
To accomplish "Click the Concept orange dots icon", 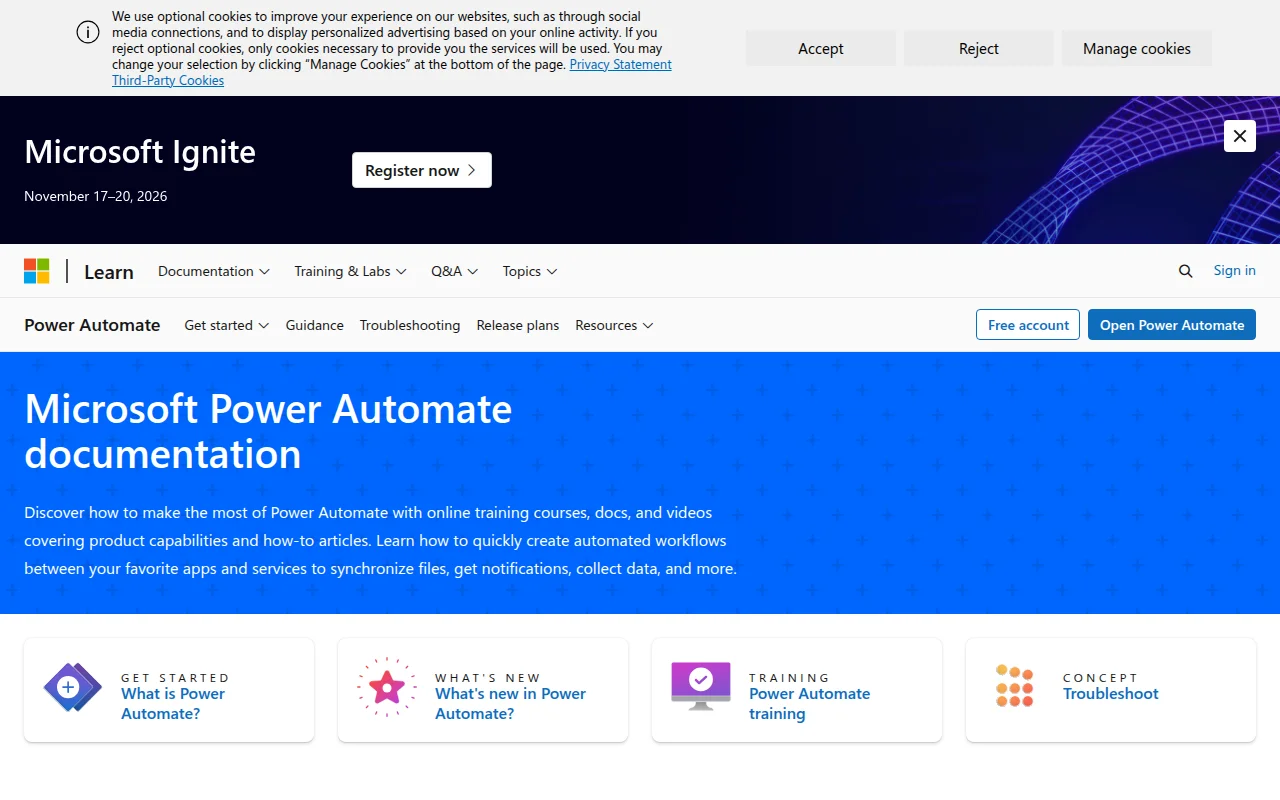I will pyautogui.click(x=1015, y=686).
